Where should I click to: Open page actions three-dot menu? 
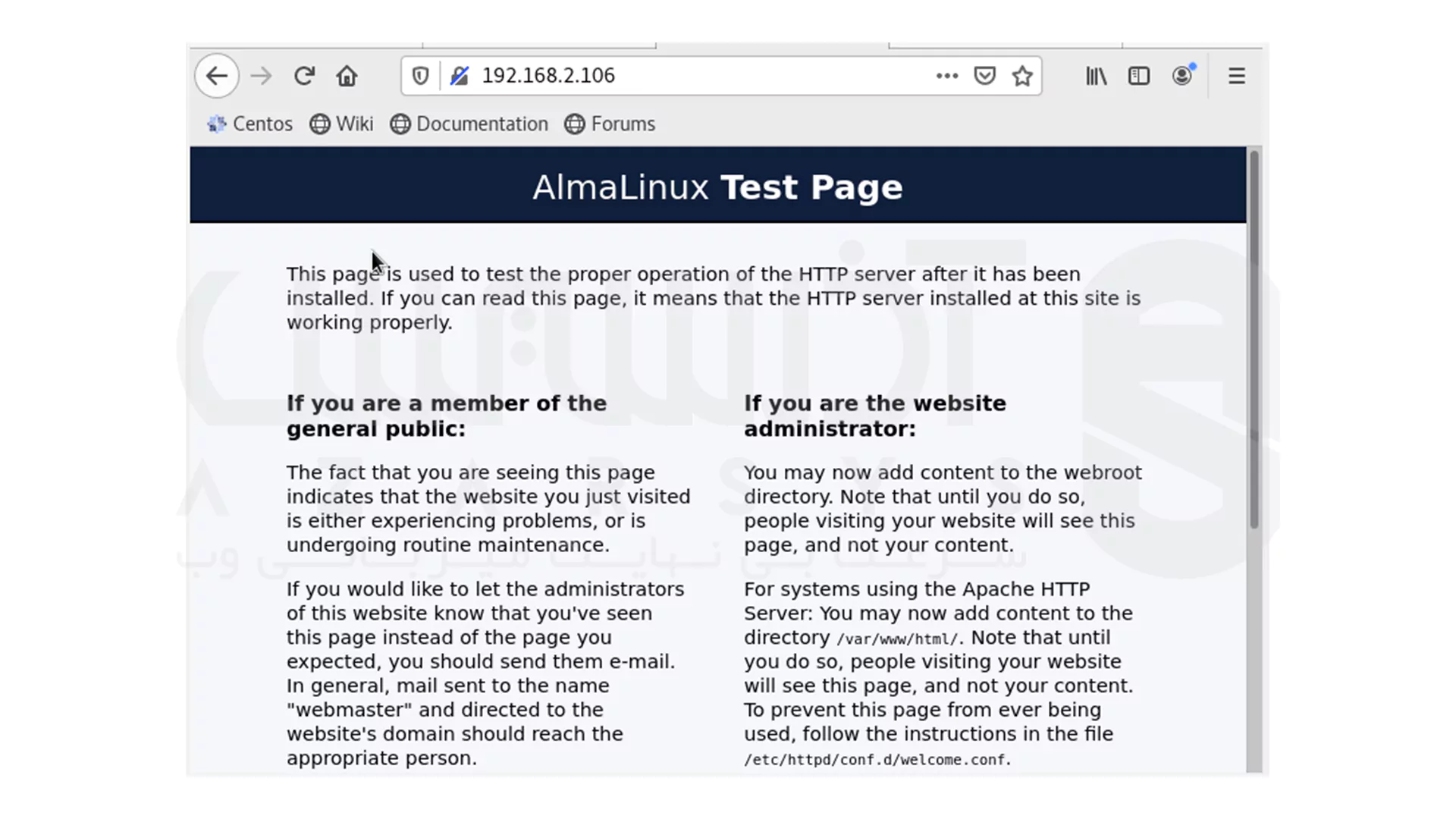pyautogui.click(x=947, y=76)
